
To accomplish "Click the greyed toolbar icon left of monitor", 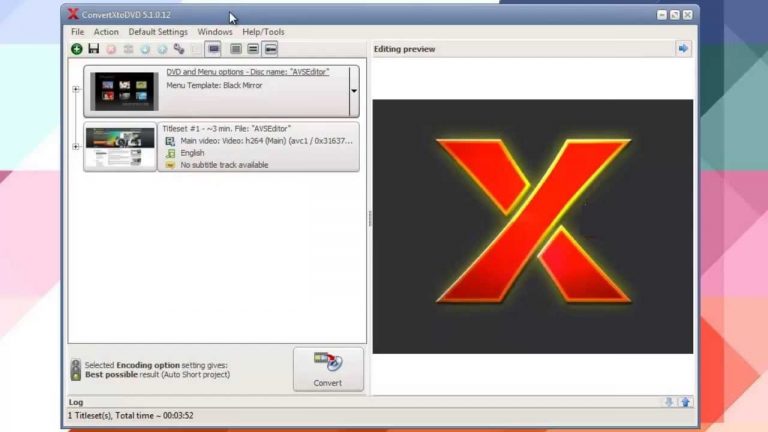I will 196,49.
